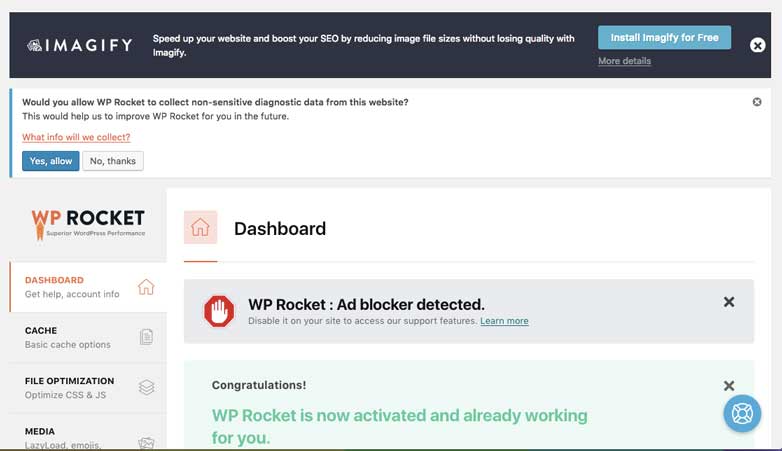Open Learn more ad blocker link
The height and width of the screenshot is (451, 782).
tap(504, 321)
